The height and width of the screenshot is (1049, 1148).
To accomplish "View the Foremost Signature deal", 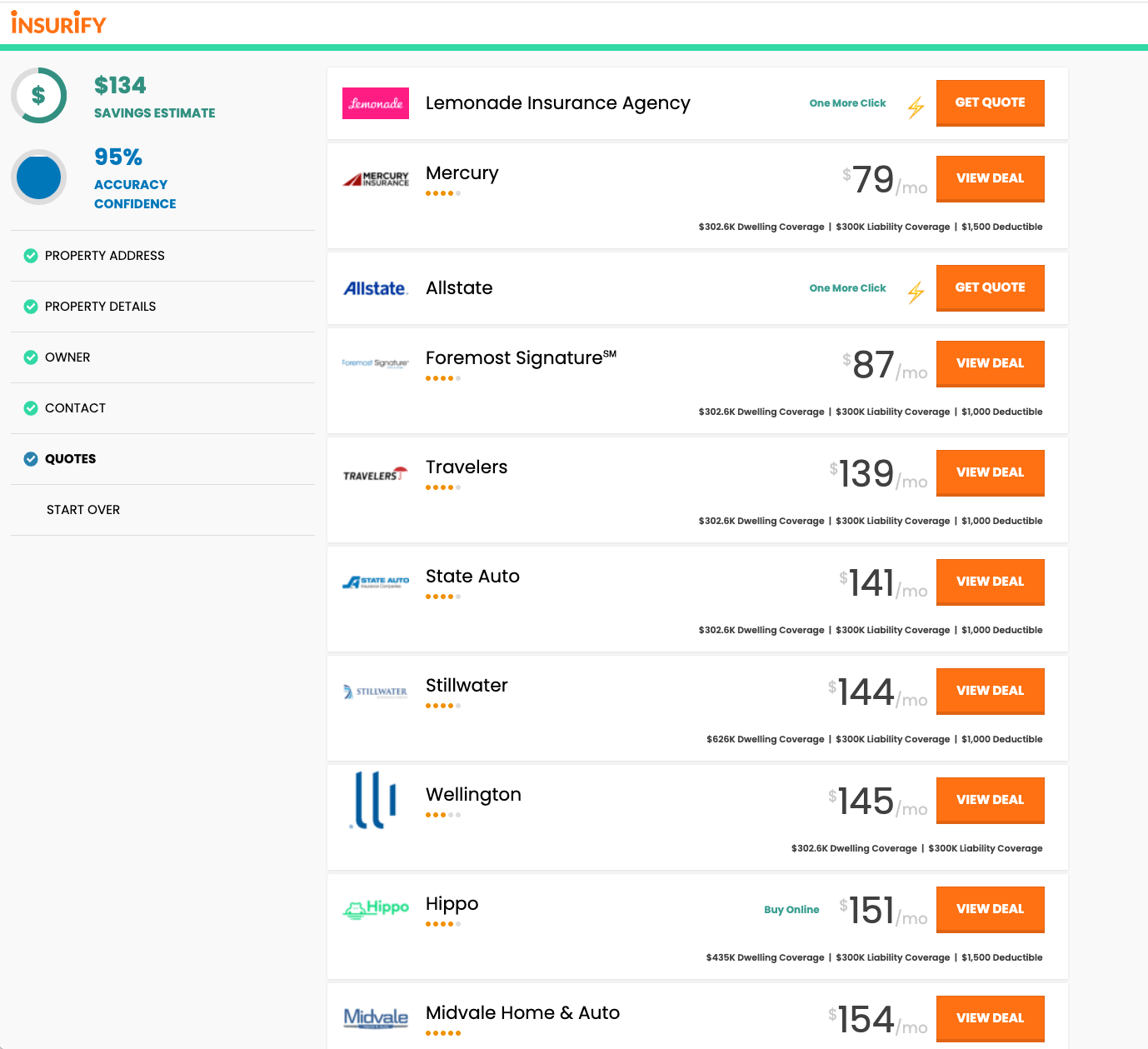I will (990, 363).
